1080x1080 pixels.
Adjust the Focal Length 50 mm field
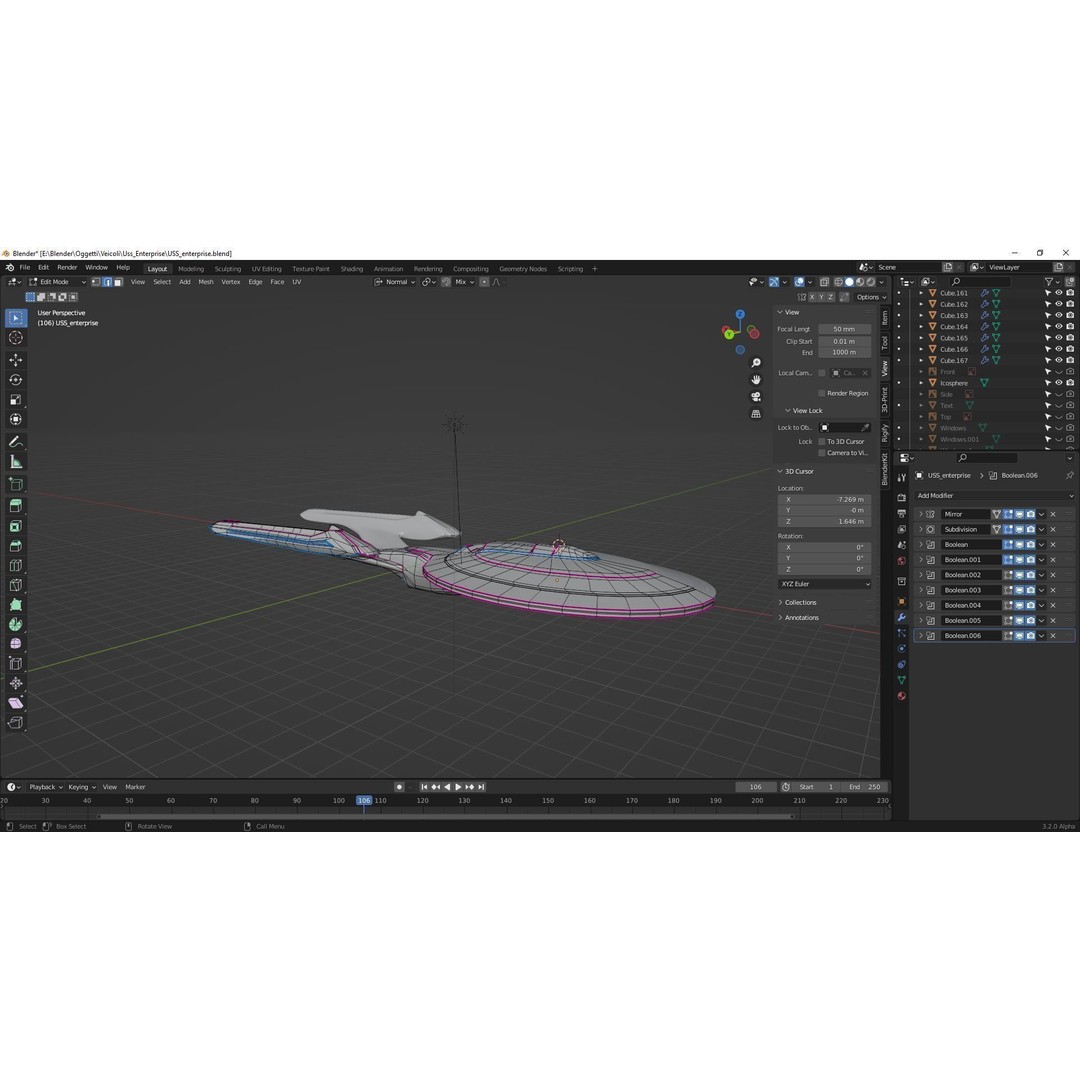tap(844, 329)
